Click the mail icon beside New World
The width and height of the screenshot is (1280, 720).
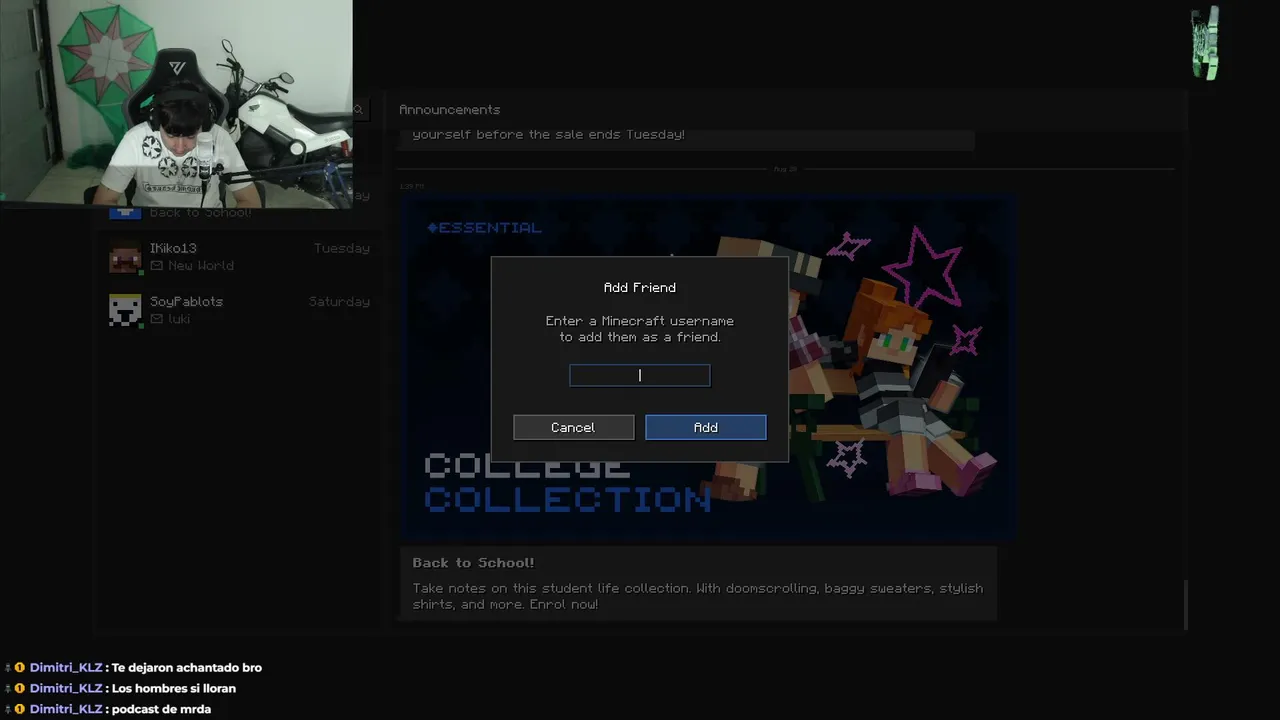point(156,266)
